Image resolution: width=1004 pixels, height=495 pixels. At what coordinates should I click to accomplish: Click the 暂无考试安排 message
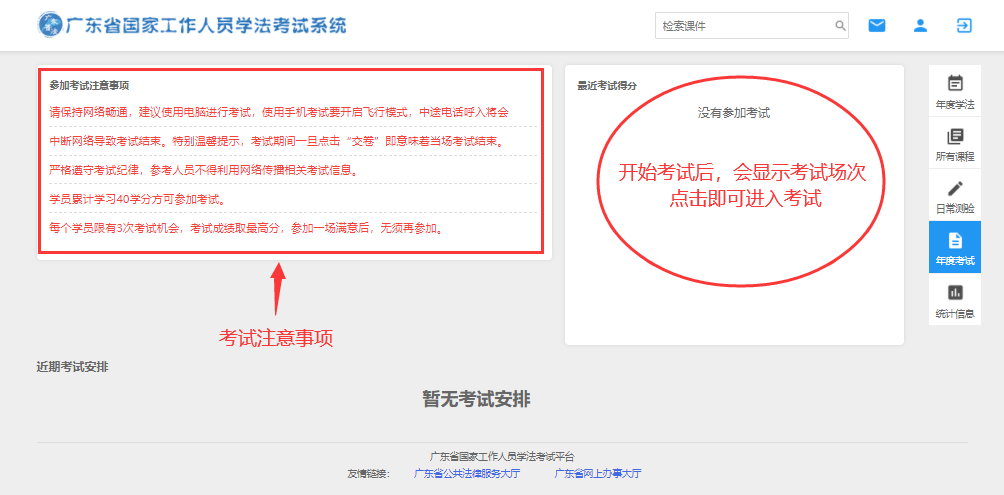476,399
